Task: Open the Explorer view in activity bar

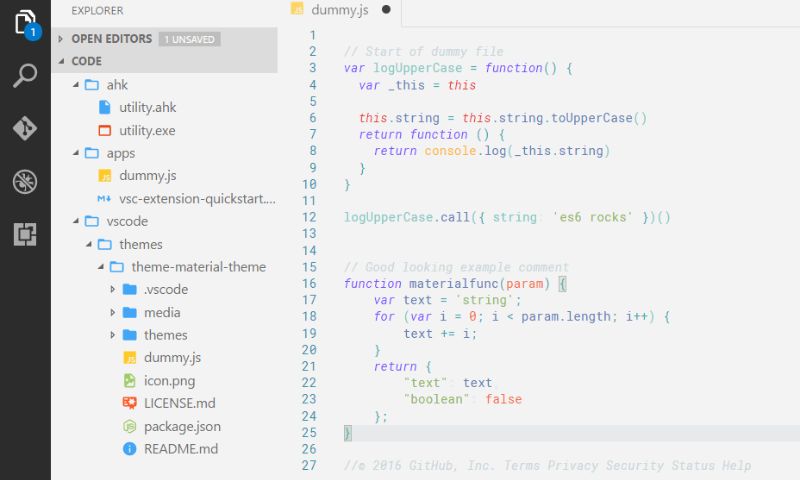Action: [x=25, y=22]
